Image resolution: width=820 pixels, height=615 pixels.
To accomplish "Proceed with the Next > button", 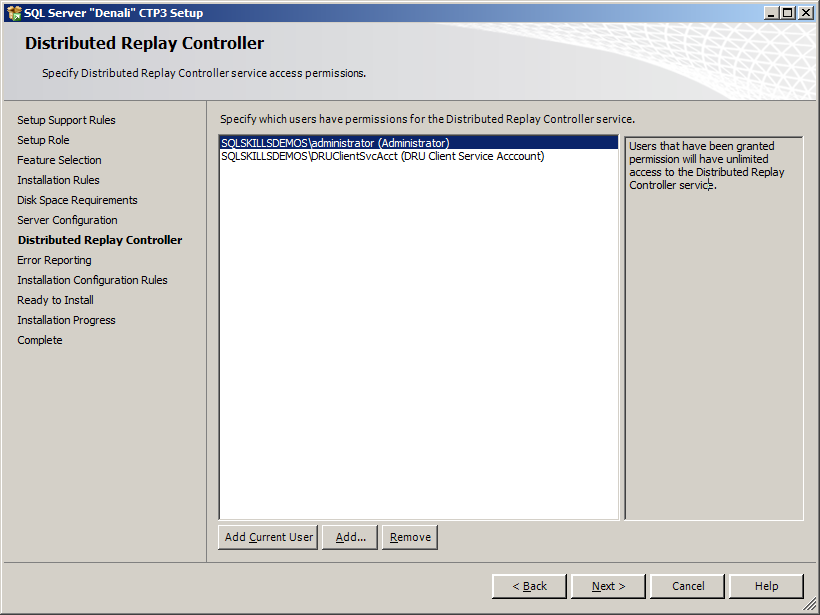I will click(x=608, y=586).
